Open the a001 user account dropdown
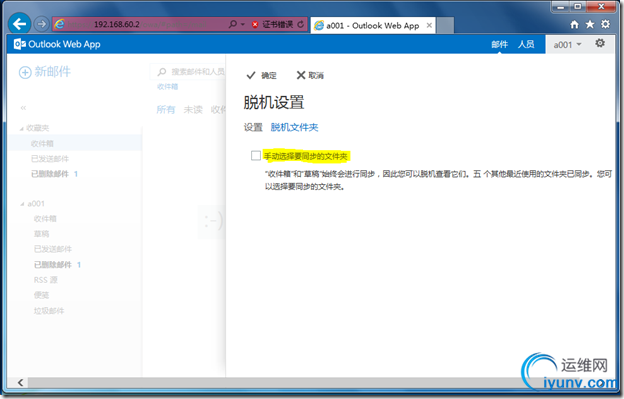Image resolution: width=624 pixels, height=399 pixels. 567,45
